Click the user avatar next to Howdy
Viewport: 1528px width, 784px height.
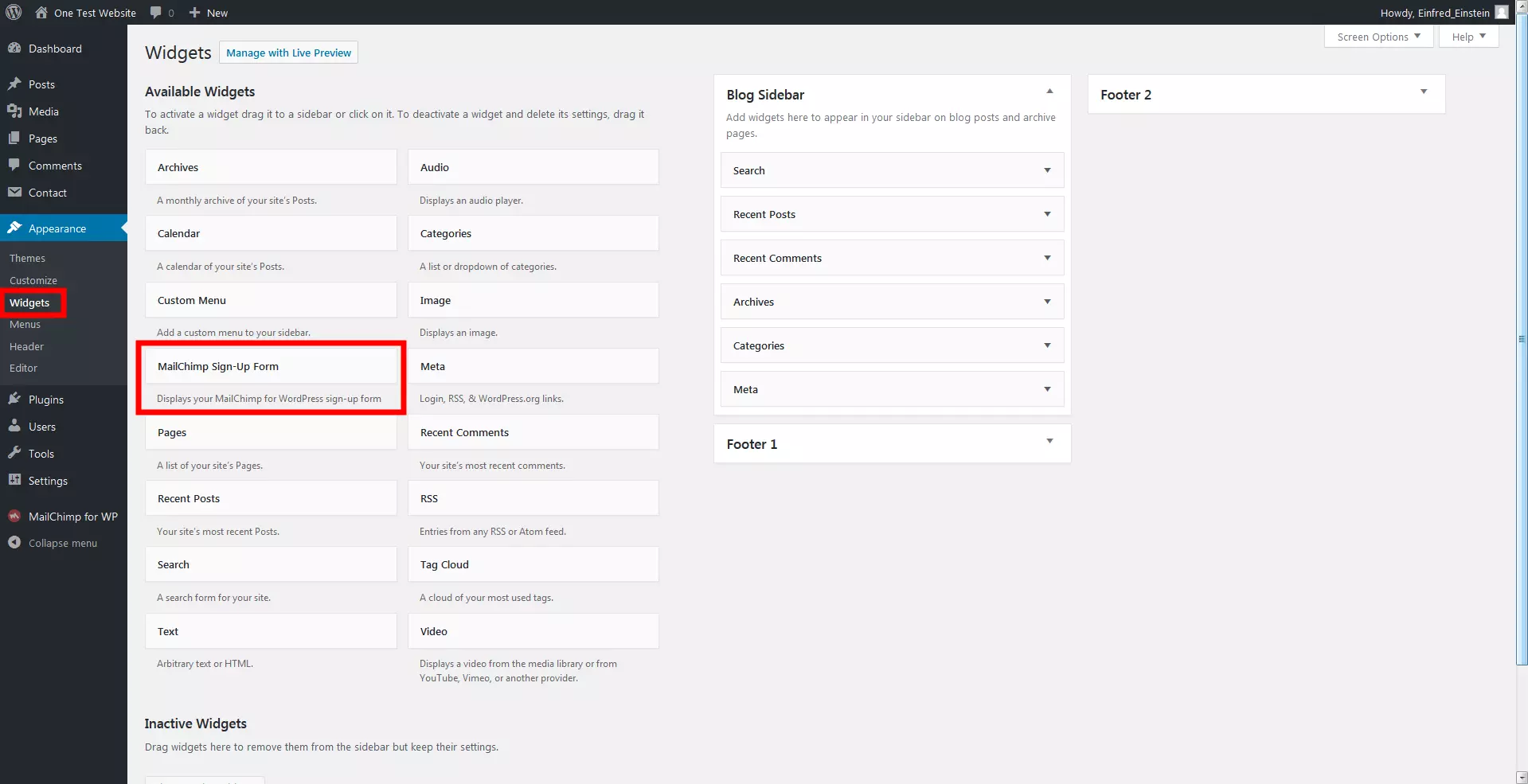pyautogui.click(x=1502, y=13)
